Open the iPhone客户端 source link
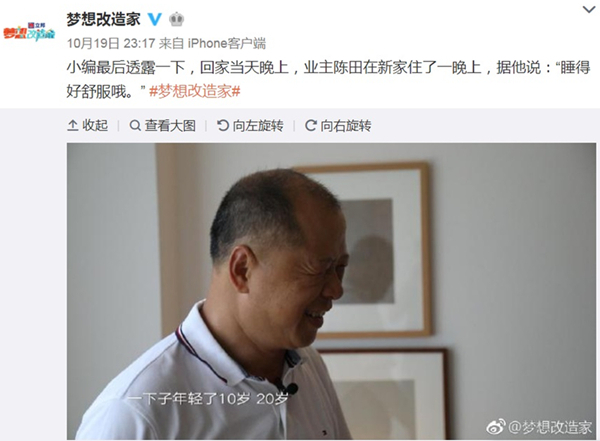 pyautogui.click(x=227, y=43)
